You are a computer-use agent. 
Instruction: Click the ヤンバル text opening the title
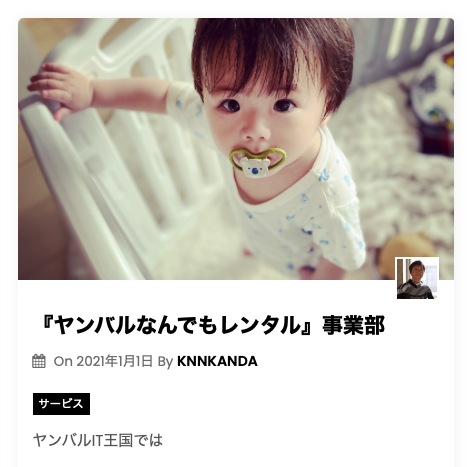point(93,325)
